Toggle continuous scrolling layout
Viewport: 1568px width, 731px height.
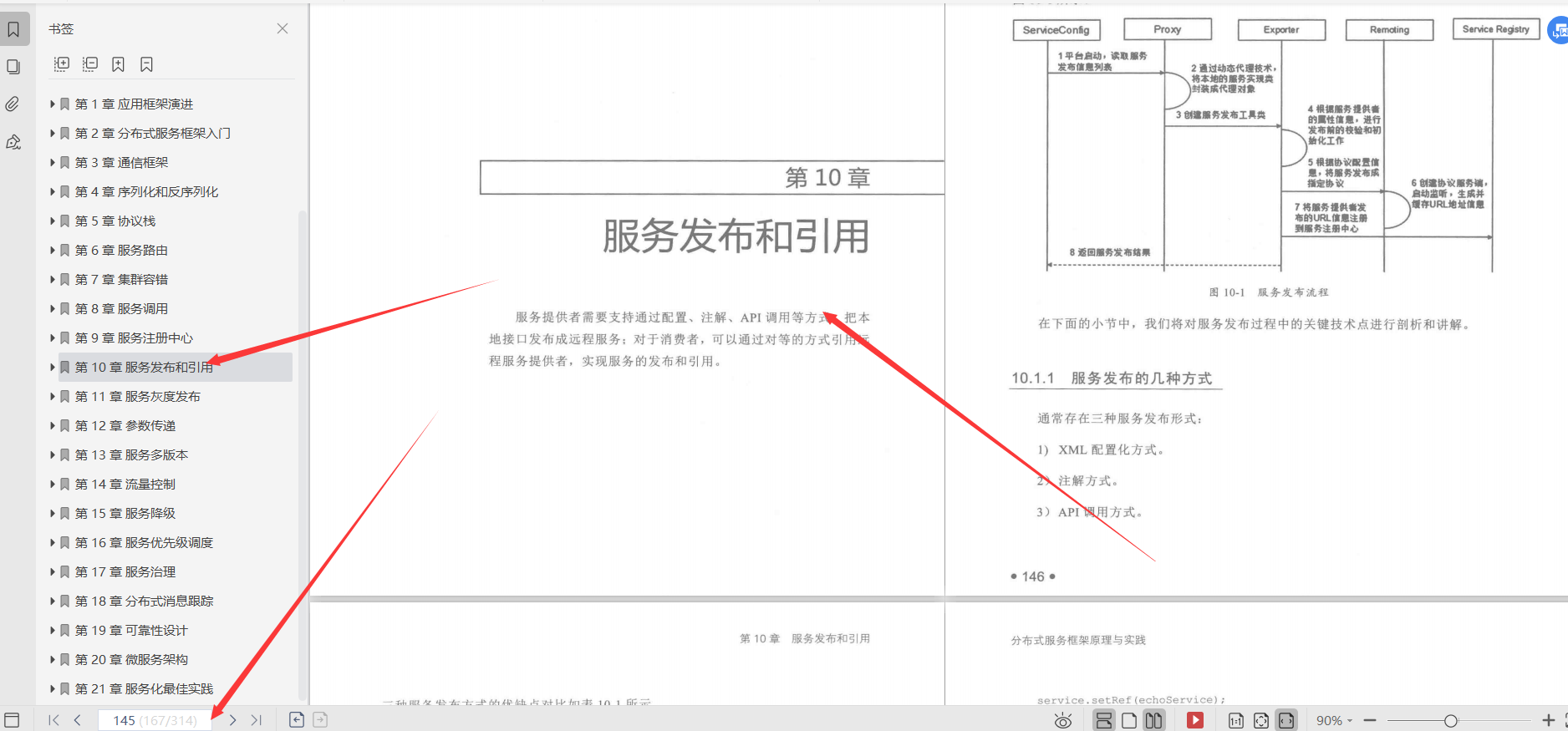click(x=1104, y=720)
